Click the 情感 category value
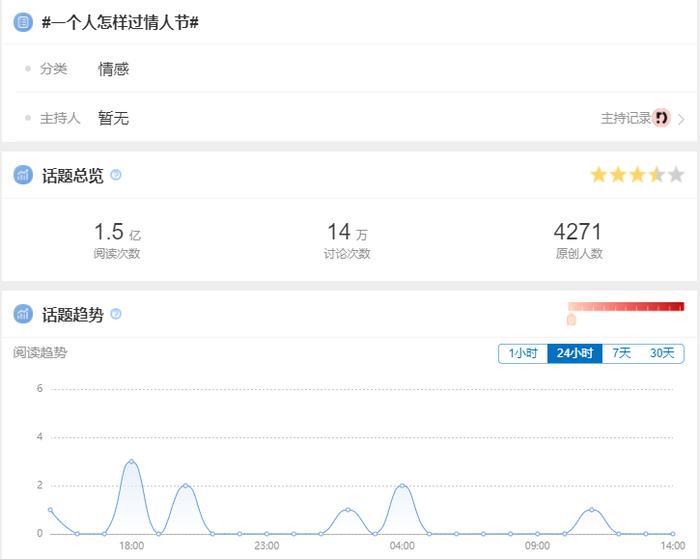Viewport: 700px width, 559px height. click(113, 69)
